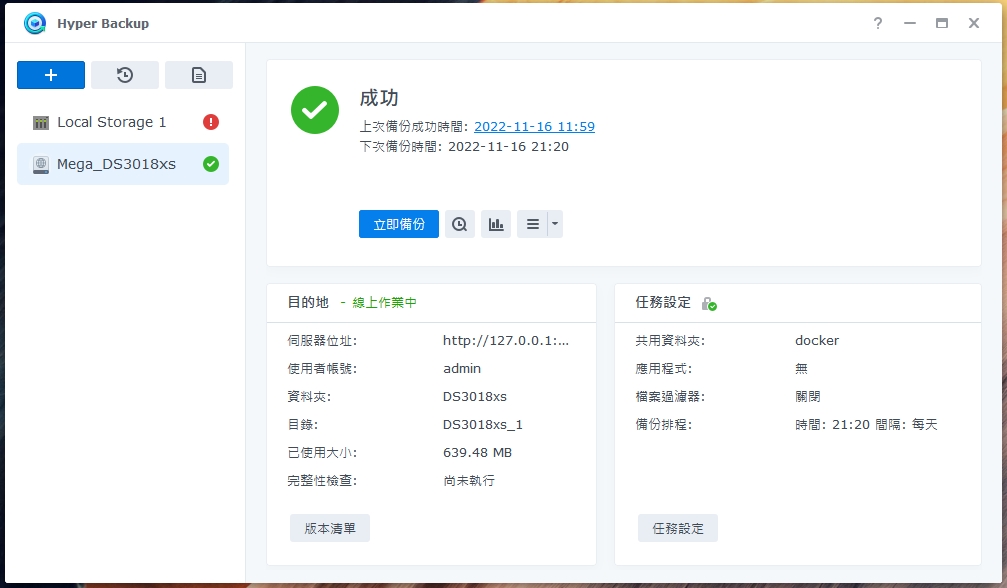This screenshot has width=1007, height=588.
Task: Click the blue plus create-task button
Action: [x=51, y=75]
